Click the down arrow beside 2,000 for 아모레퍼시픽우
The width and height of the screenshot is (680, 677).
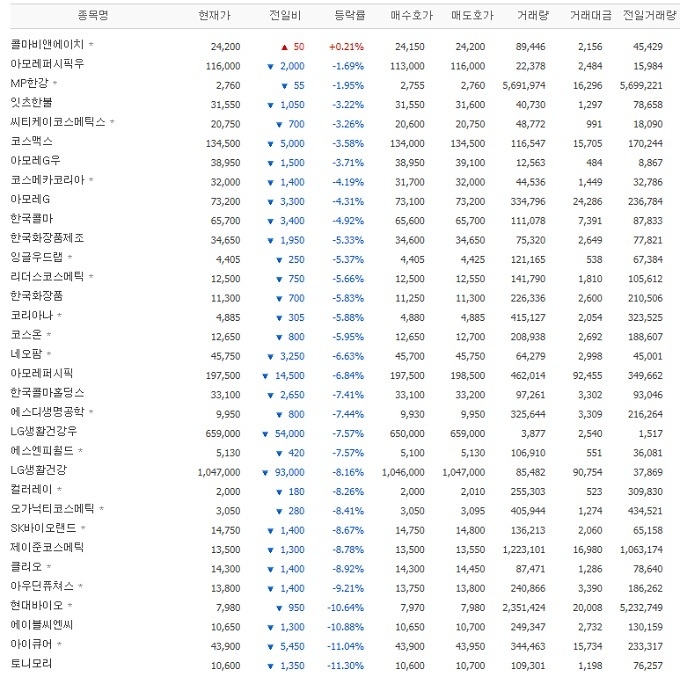271,66
